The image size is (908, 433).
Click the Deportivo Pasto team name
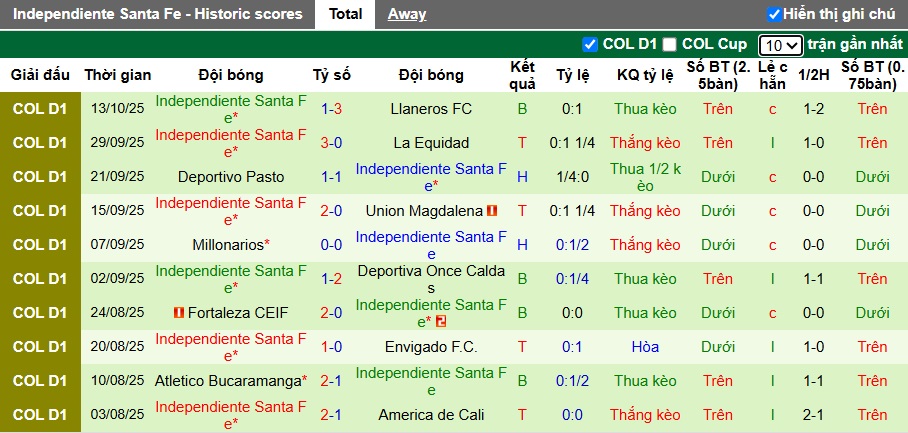pos(231,177)
